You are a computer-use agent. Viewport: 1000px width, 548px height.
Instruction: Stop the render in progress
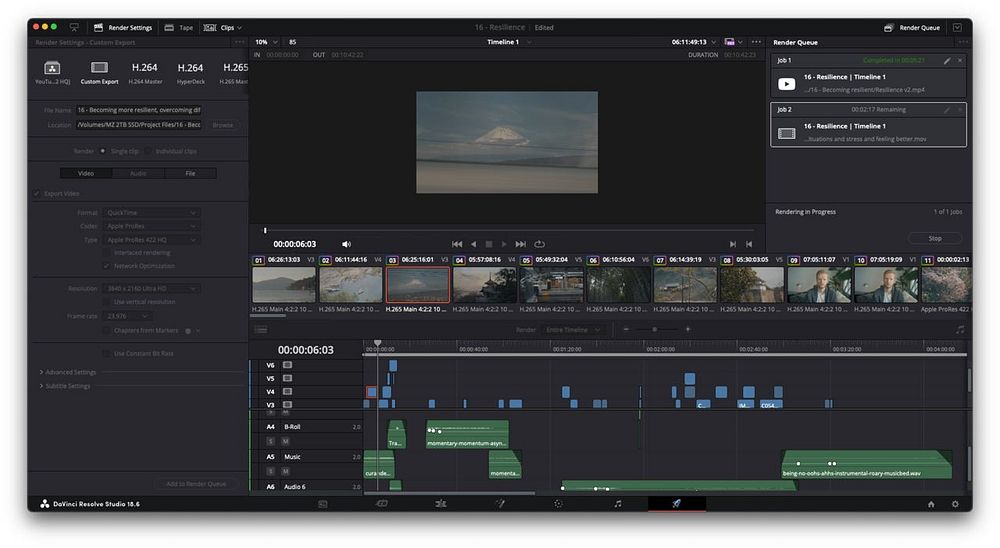point(935,239)
